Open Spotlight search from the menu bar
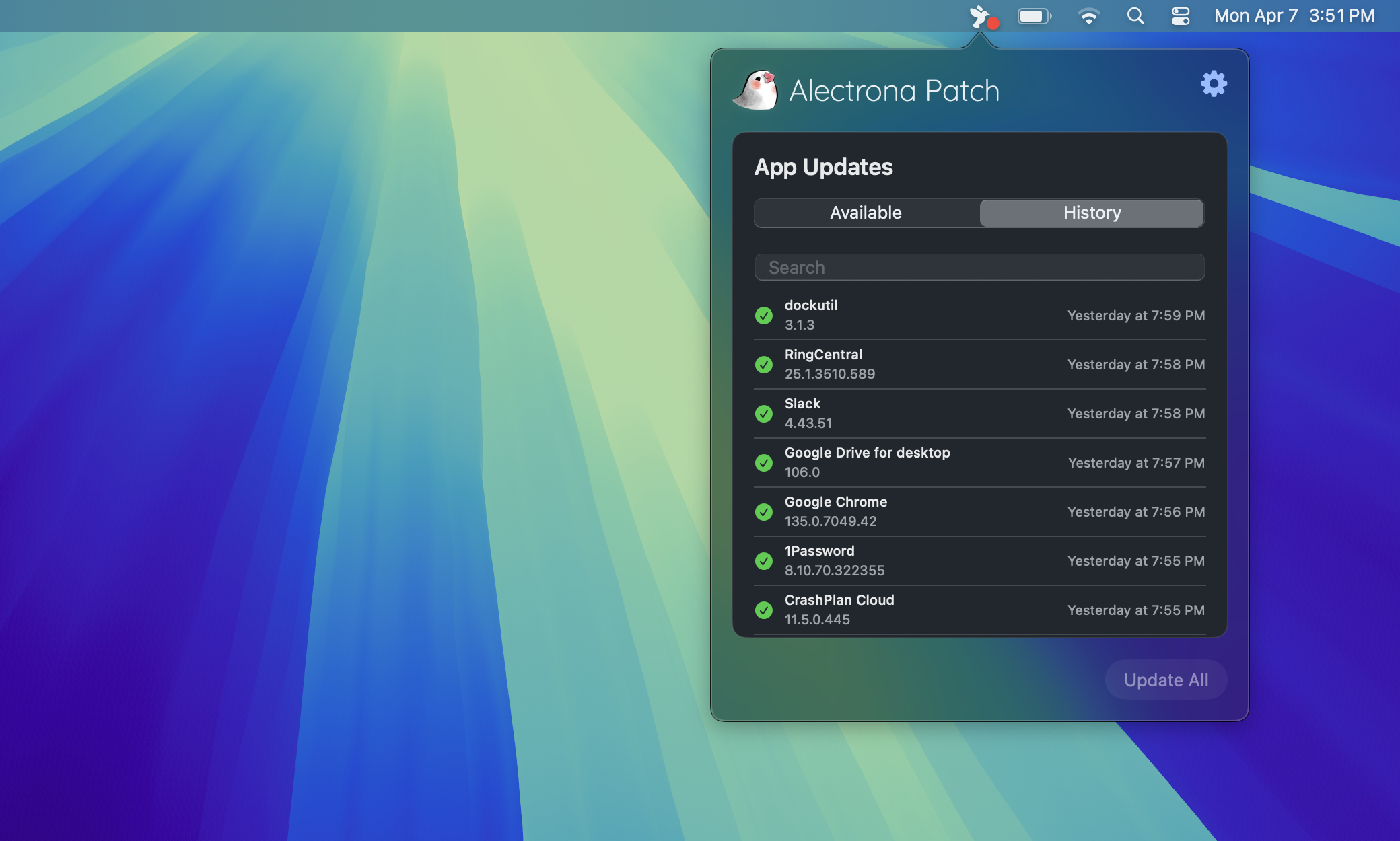 point(1136,15)
